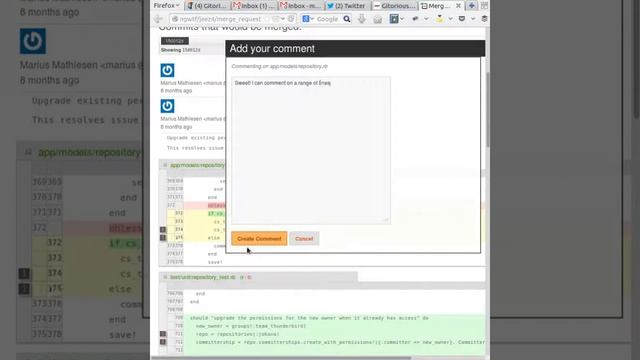Open the Google search engine selector
The image size is (640, 360).
point(308,19)
